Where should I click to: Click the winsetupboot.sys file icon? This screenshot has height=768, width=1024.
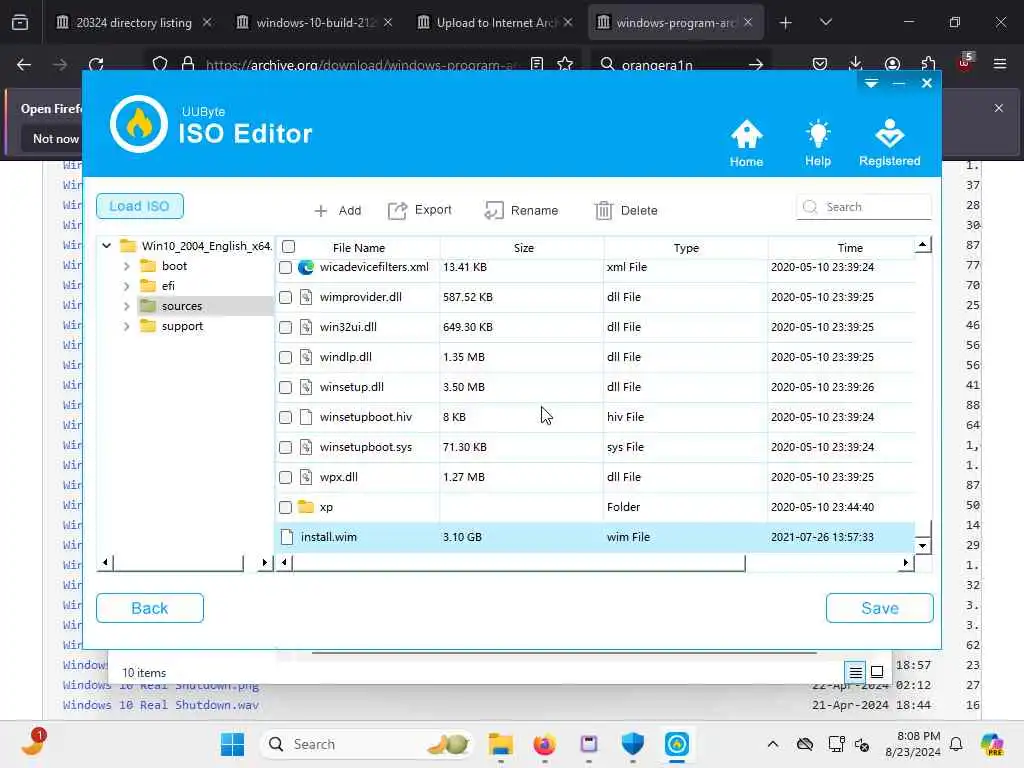click(x=306, y=447)
